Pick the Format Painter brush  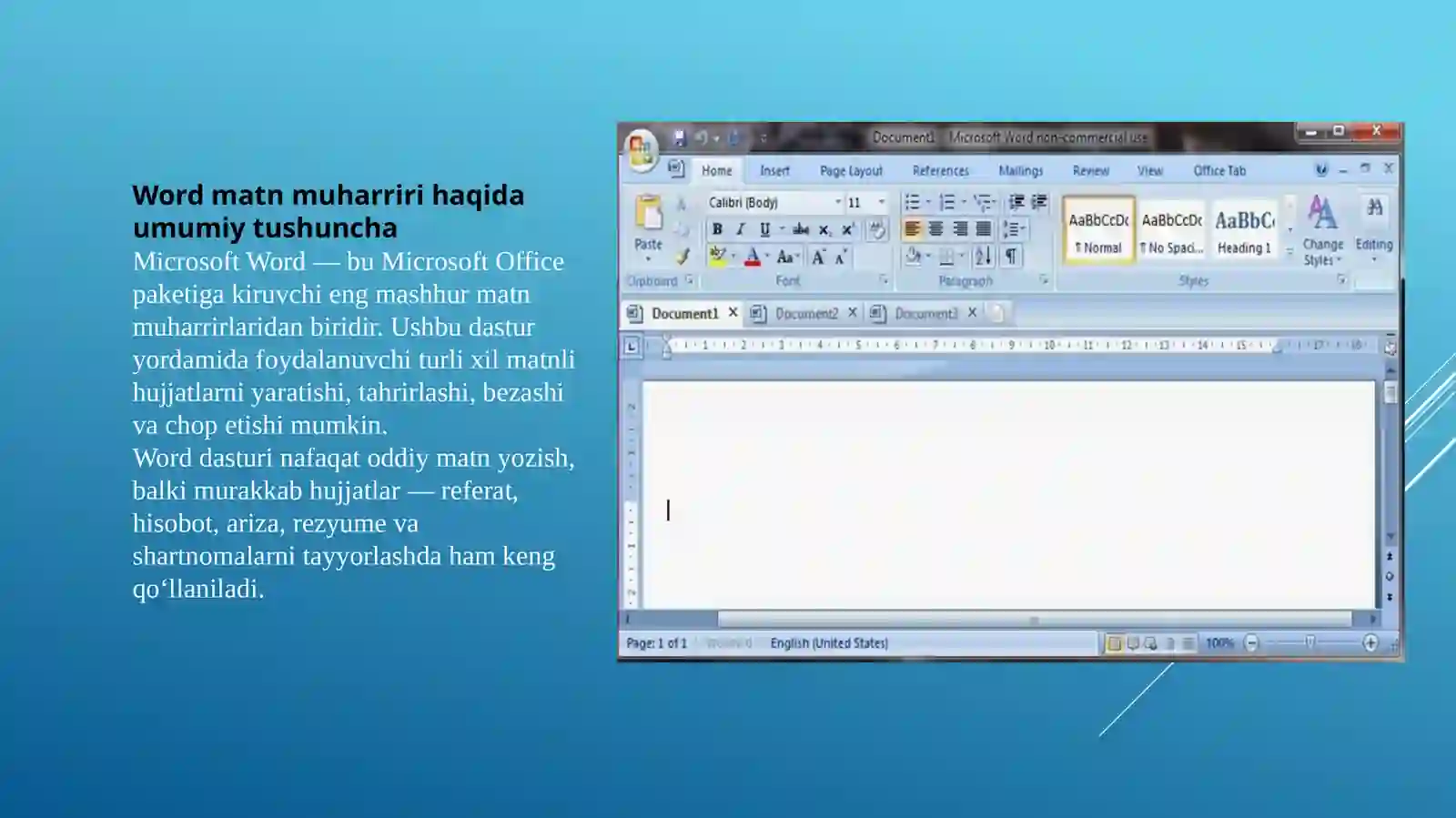coord(682,257)
